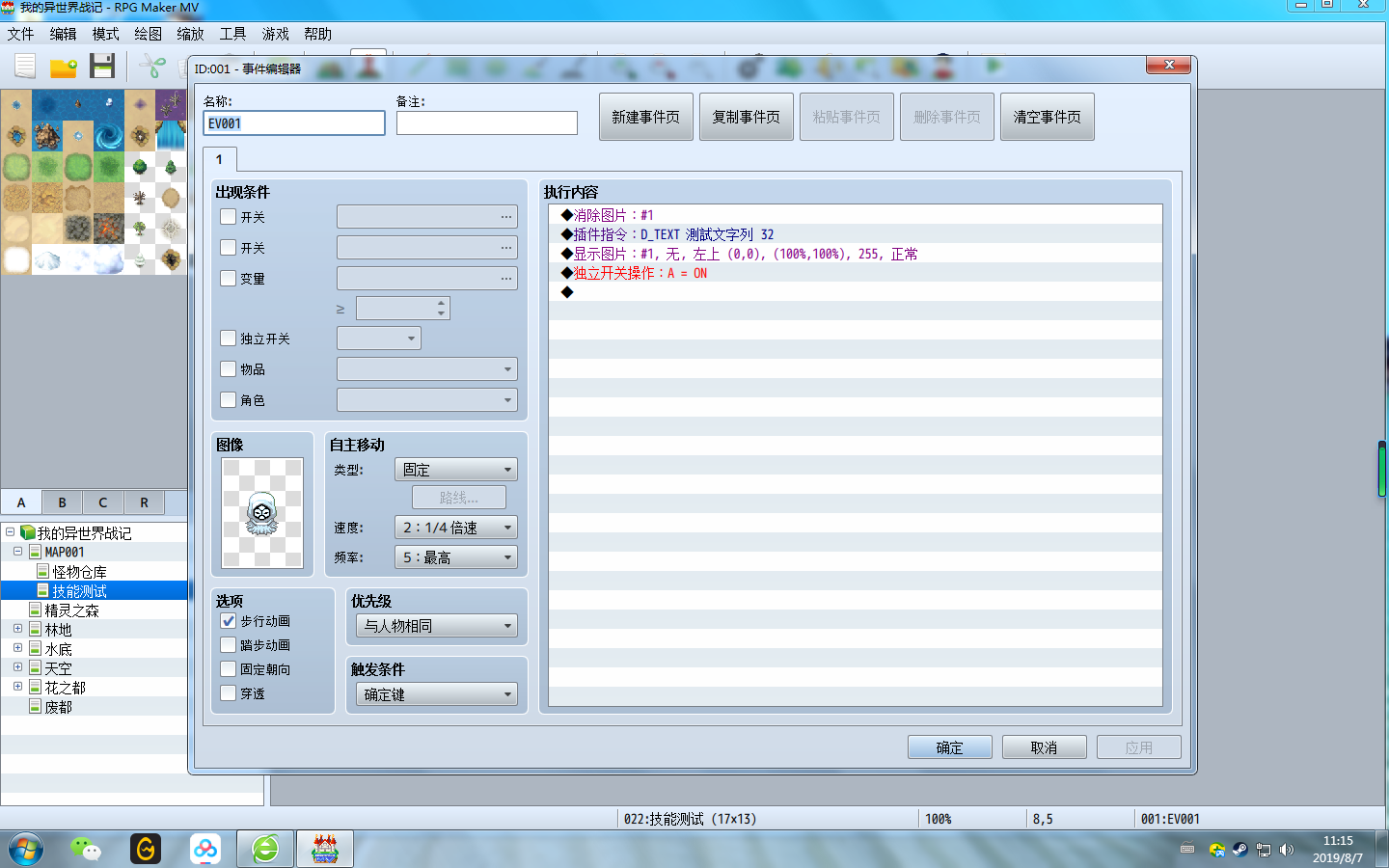Click the 名称 field containing EV001
The width and height of the screenshot is (1389, 868).
tap(294, 123)
